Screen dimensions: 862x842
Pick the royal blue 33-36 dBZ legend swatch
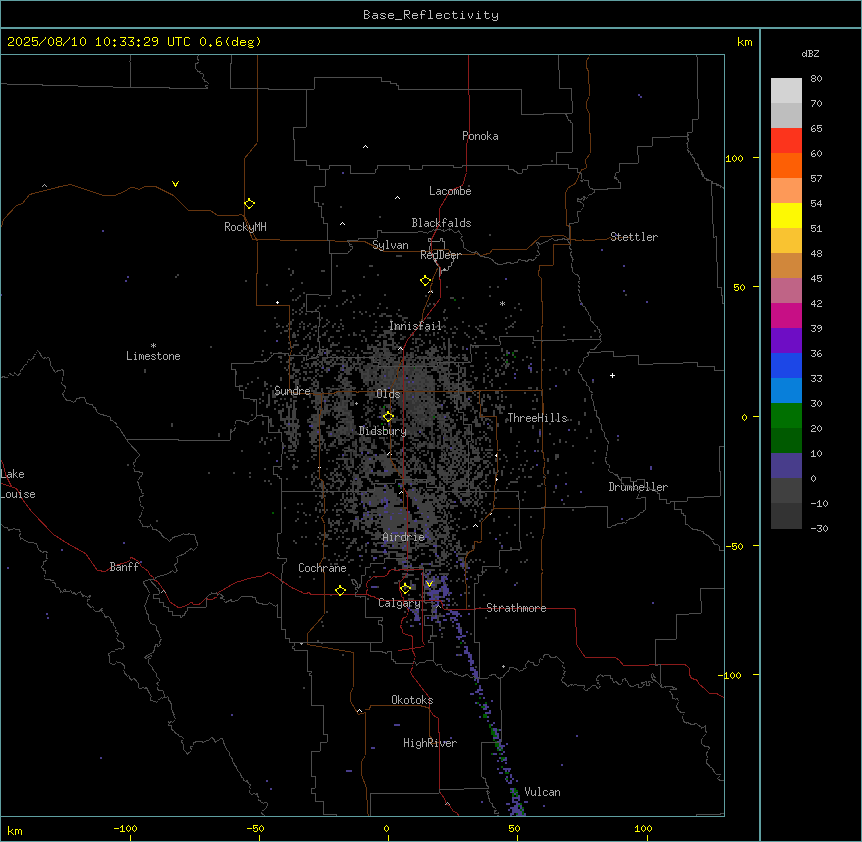pos(786,365)
